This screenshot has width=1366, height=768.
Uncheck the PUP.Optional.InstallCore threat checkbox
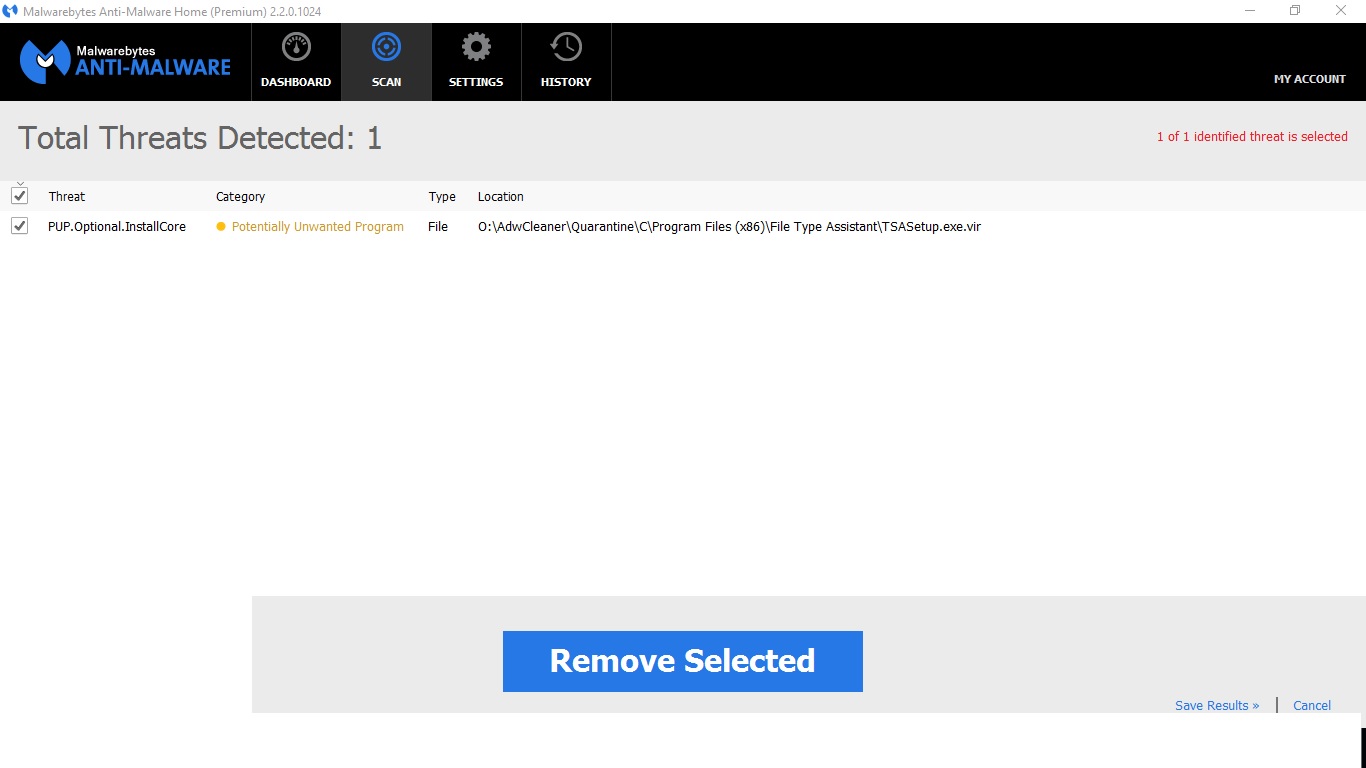tap(19, 226)
